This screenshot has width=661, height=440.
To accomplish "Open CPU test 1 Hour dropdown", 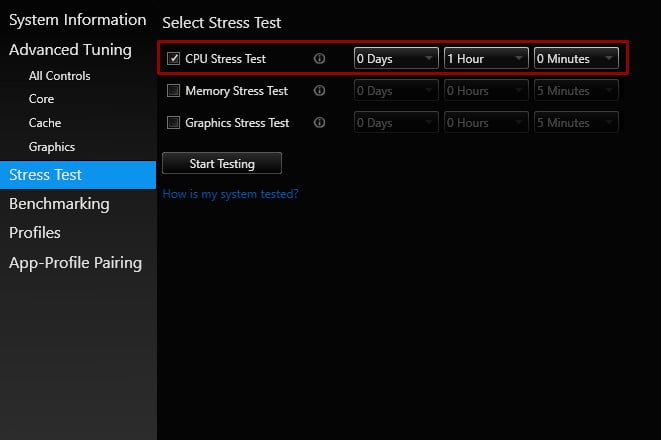I will 486,58.
